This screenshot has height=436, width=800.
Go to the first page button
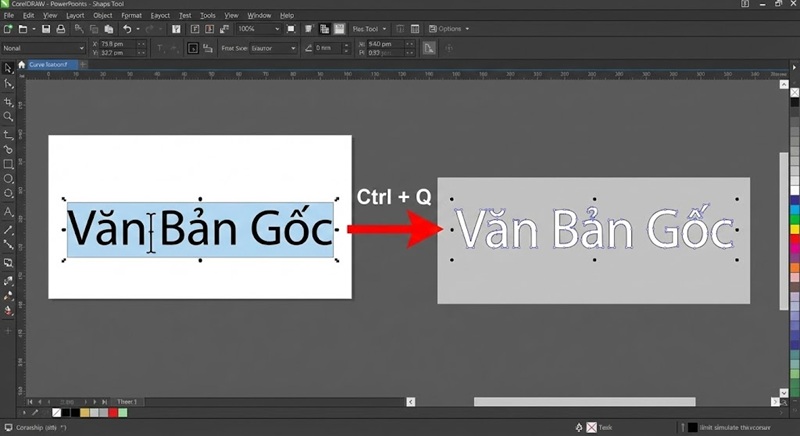(x=30, y=402)
